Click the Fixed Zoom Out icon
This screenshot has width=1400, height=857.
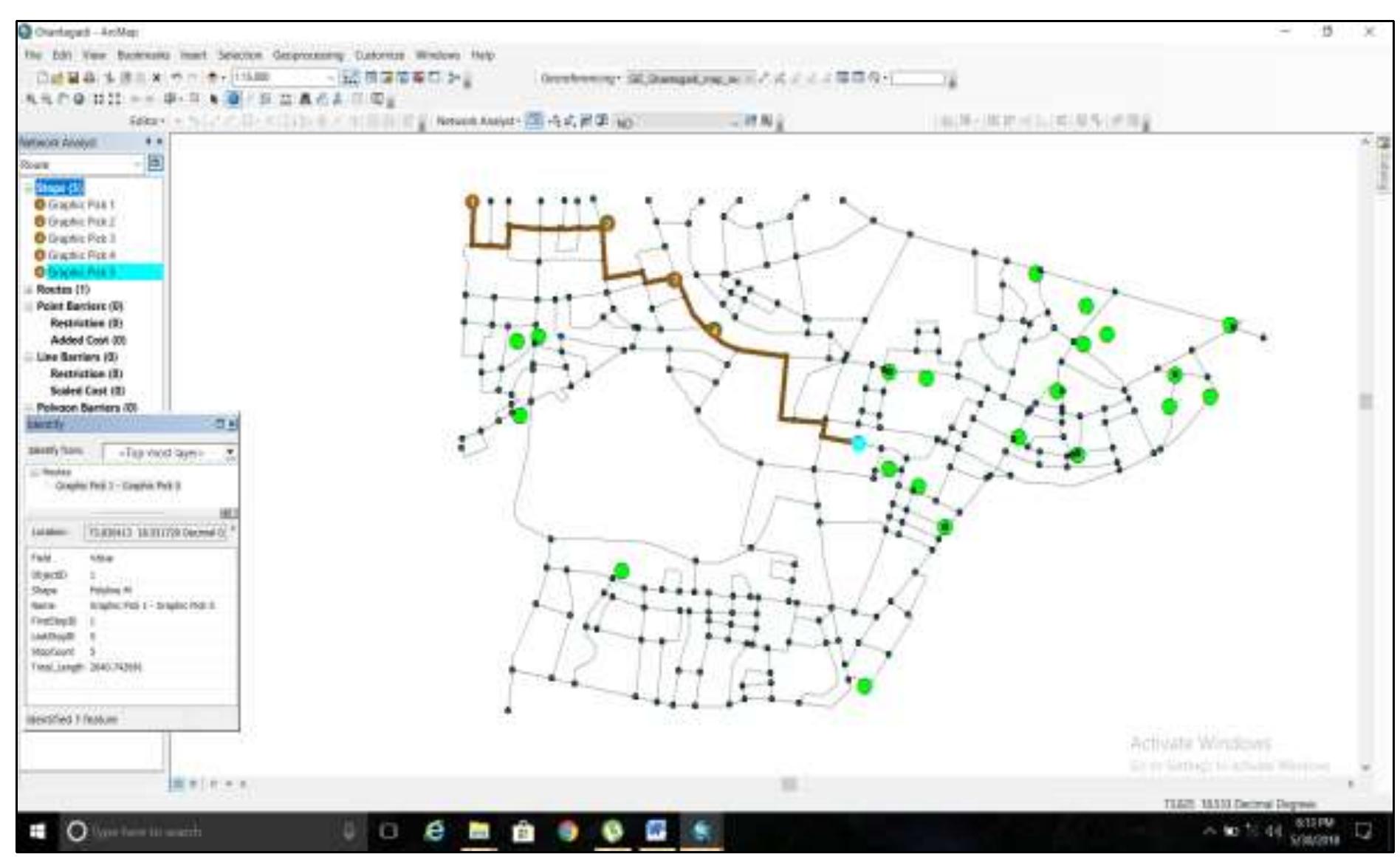(115, 98)
